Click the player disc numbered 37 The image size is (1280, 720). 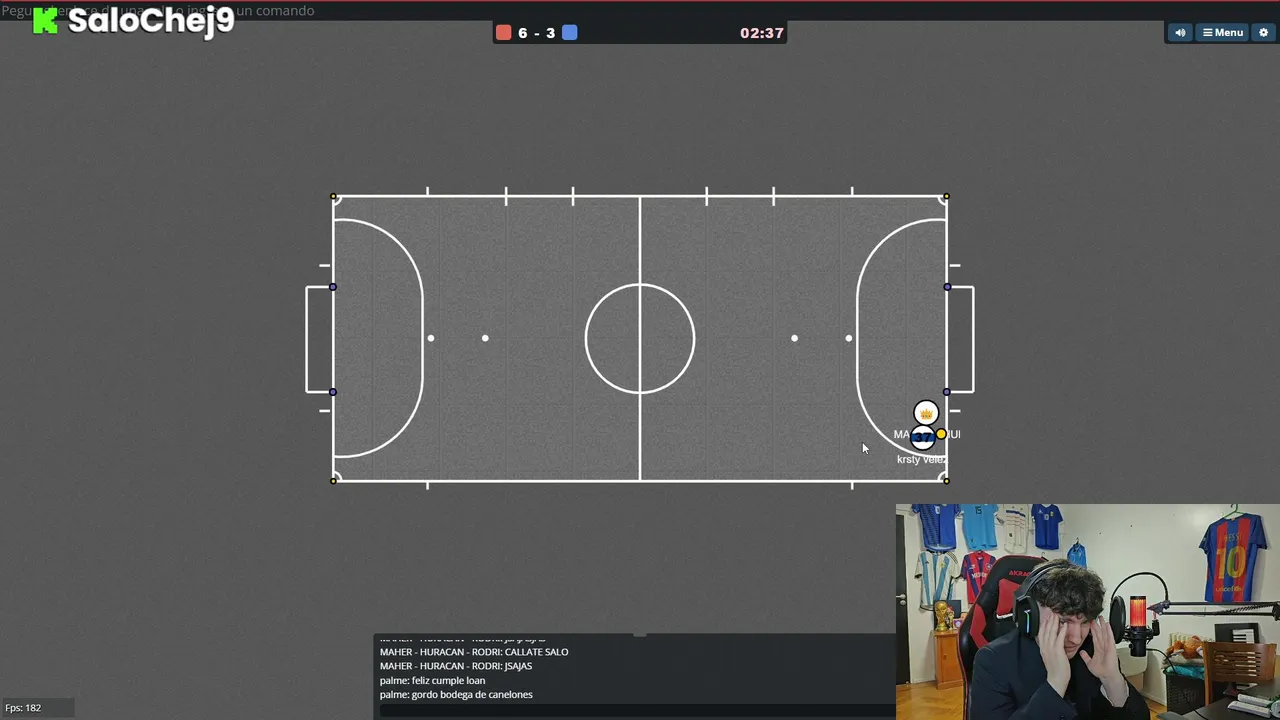point(922,437)
